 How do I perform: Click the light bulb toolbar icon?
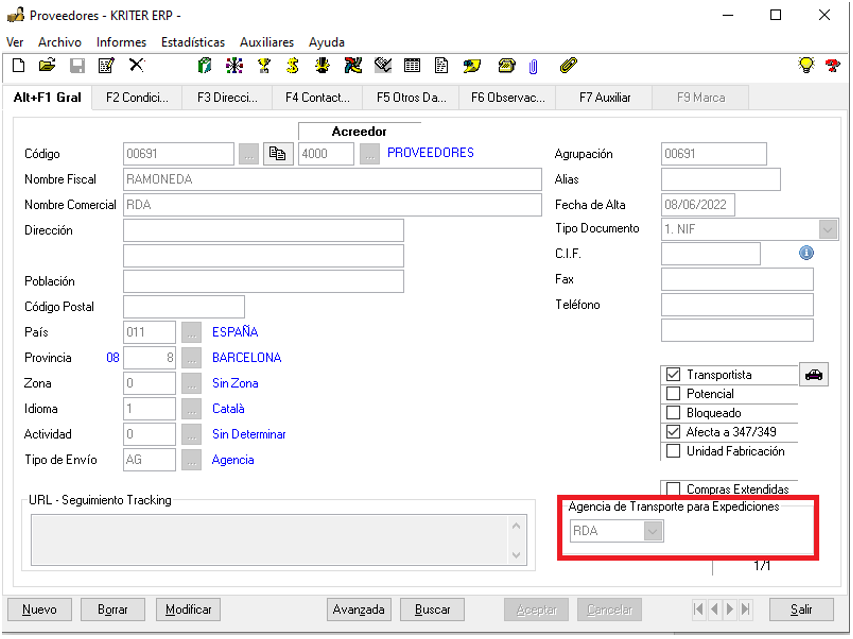(805, 66)
